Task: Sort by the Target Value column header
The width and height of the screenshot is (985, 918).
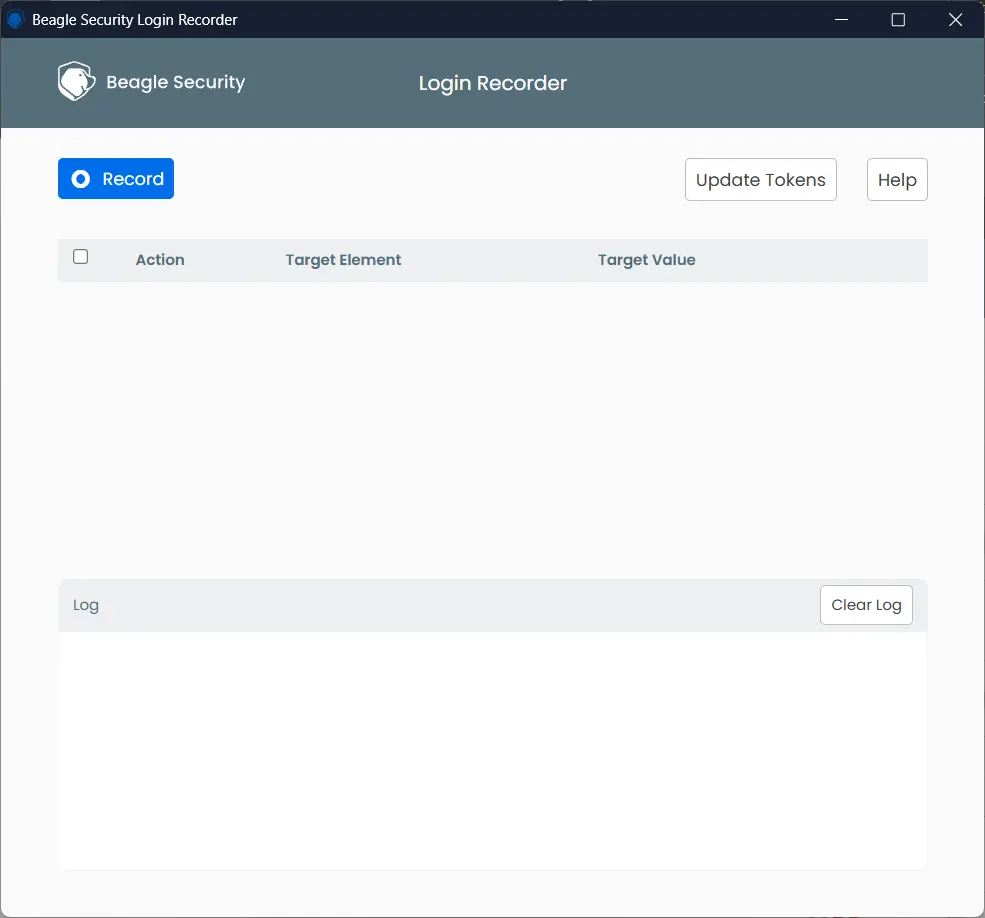Action: 646,259
